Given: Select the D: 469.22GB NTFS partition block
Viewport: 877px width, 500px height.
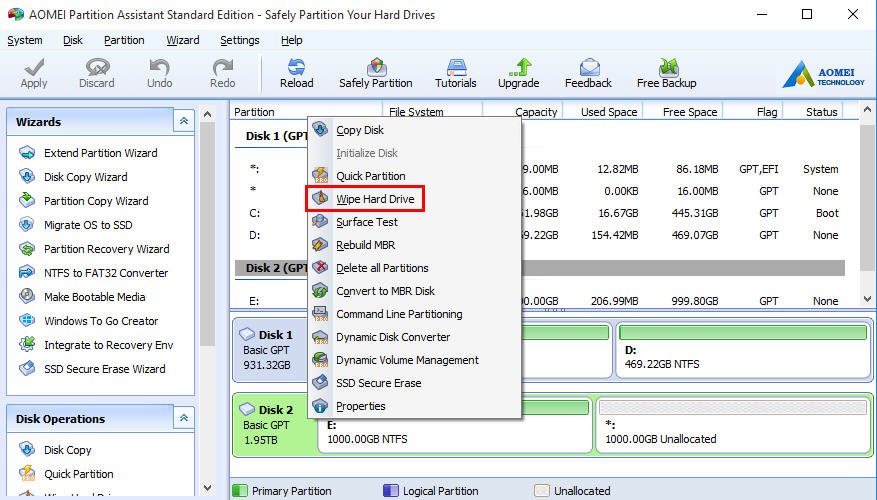Looking at the screenshot, I should coord(743,350).
